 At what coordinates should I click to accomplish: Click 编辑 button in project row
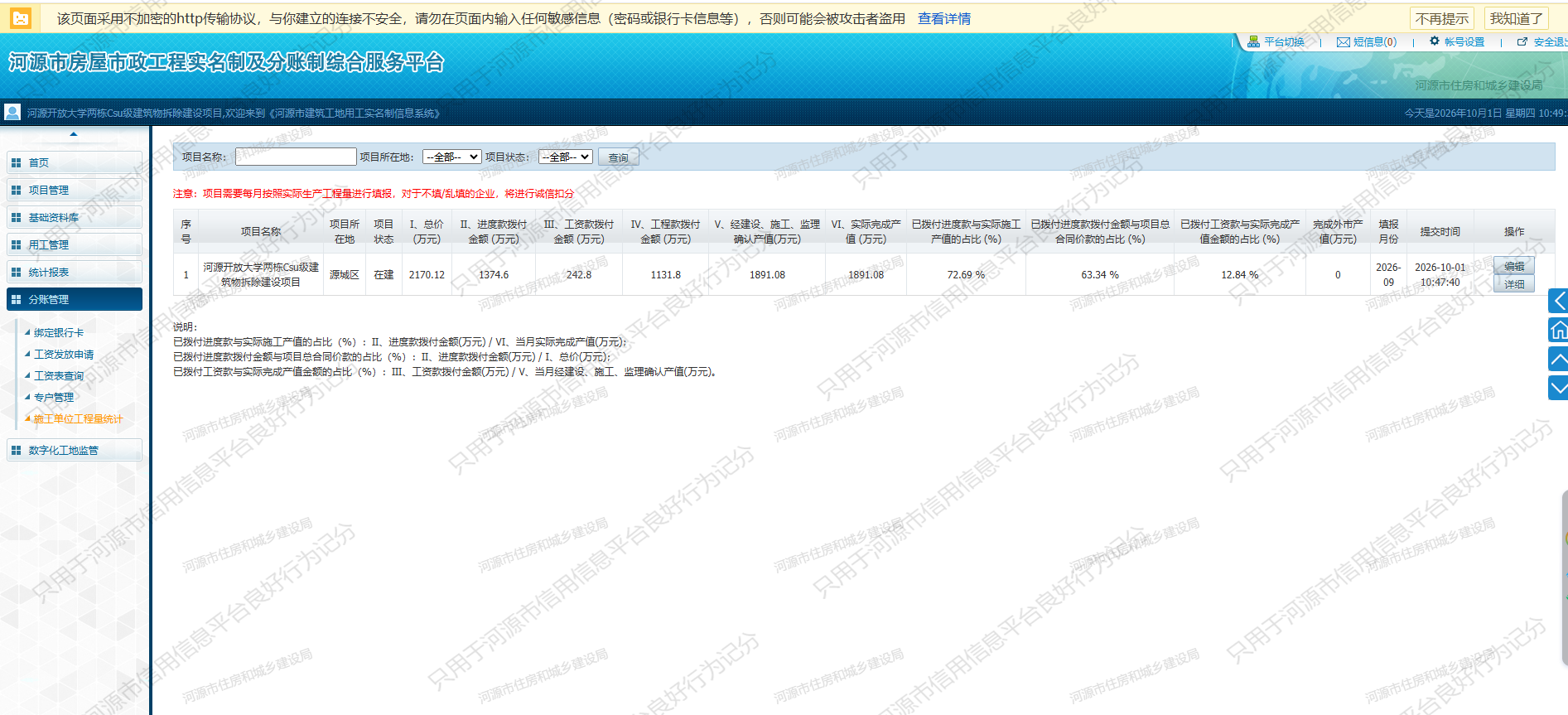click(x=1514, y=266)
